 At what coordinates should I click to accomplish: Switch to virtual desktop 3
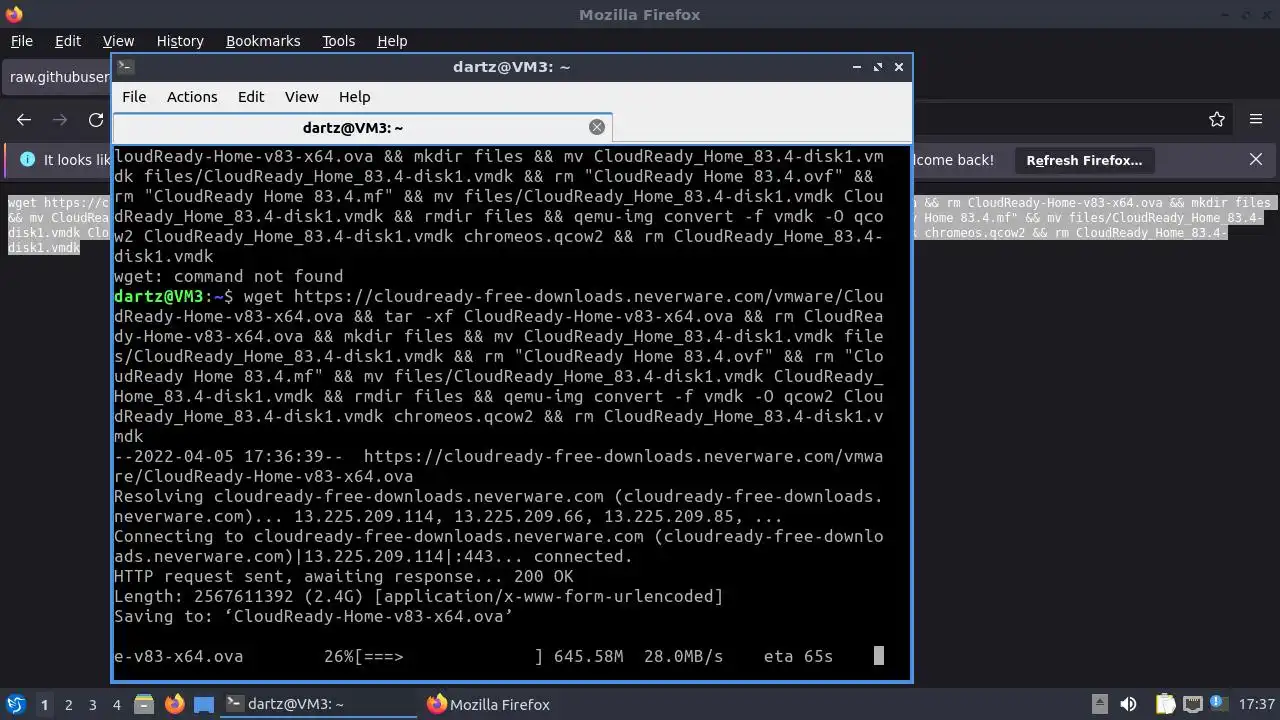tap(92, 705)
